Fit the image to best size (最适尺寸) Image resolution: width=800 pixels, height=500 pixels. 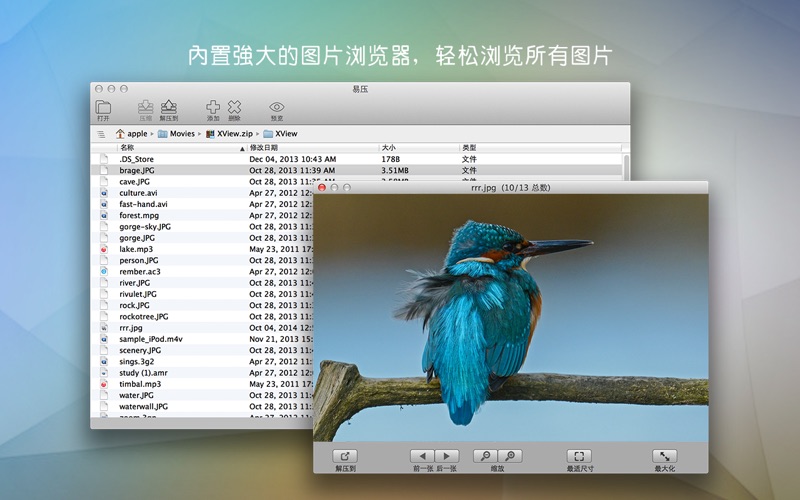[x=579, y=456]
